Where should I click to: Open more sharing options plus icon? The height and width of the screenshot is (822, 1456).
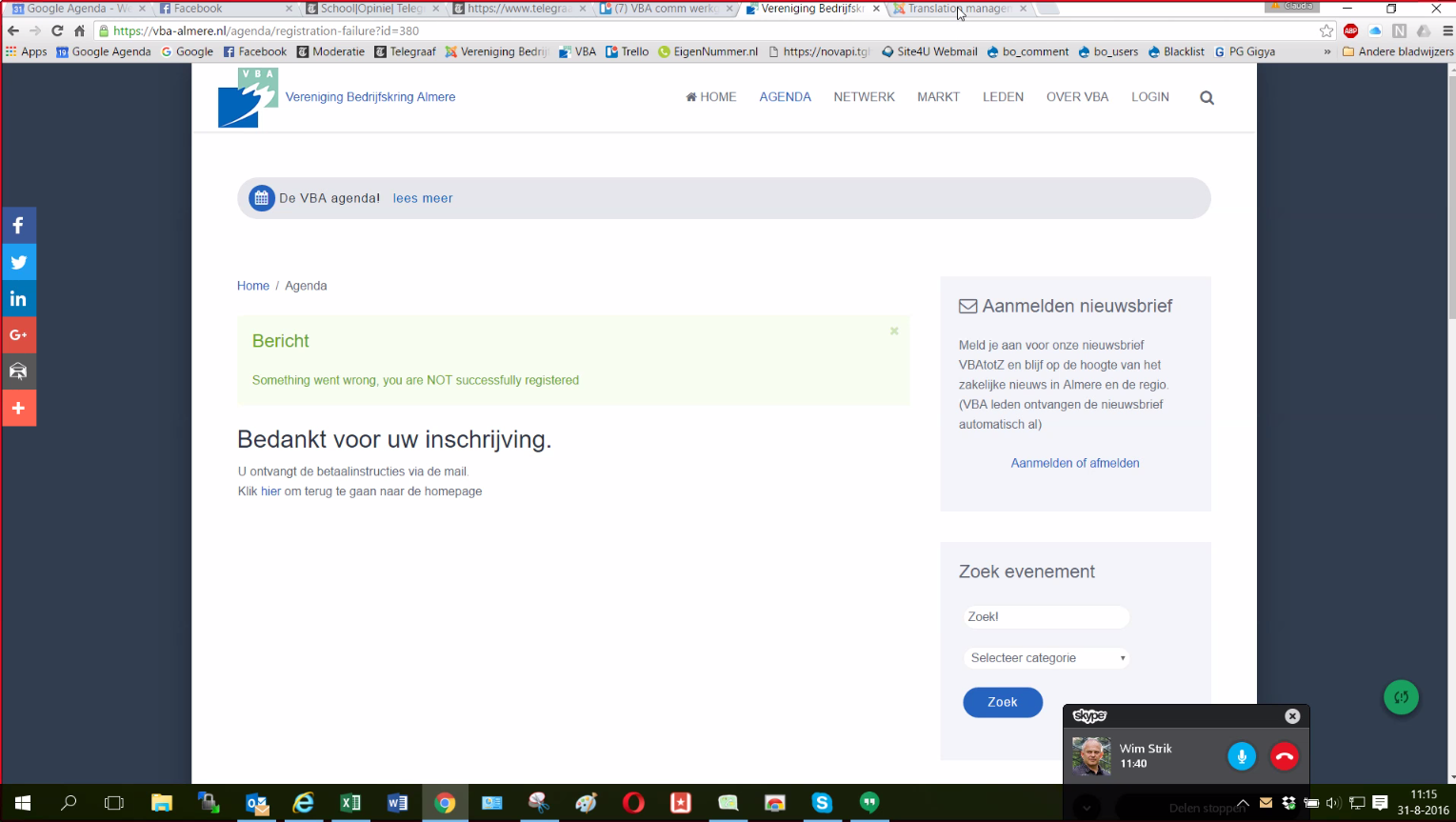click(18, 408)
